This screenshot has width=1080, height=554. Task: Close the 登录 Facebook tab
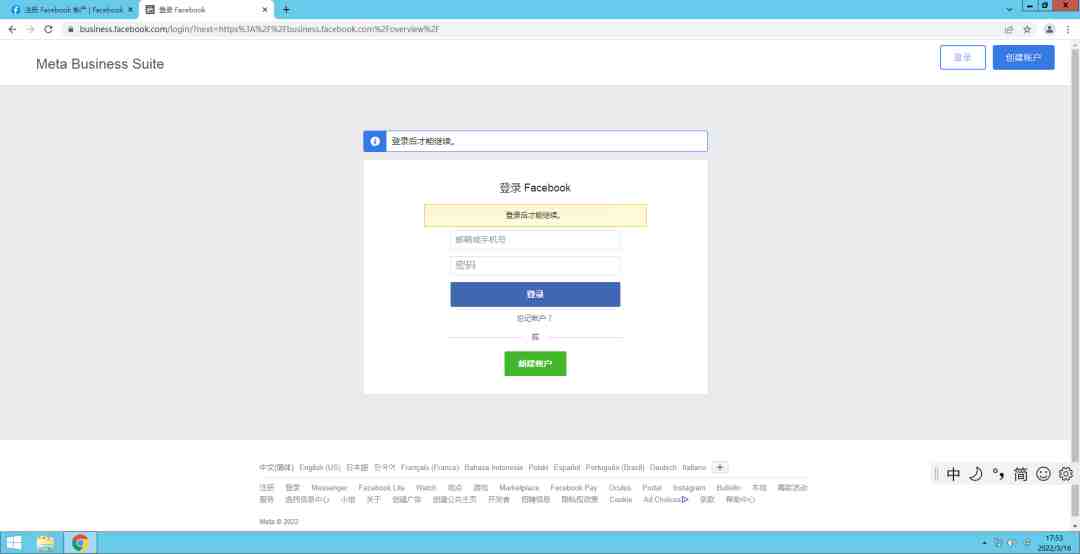point(264,10)
